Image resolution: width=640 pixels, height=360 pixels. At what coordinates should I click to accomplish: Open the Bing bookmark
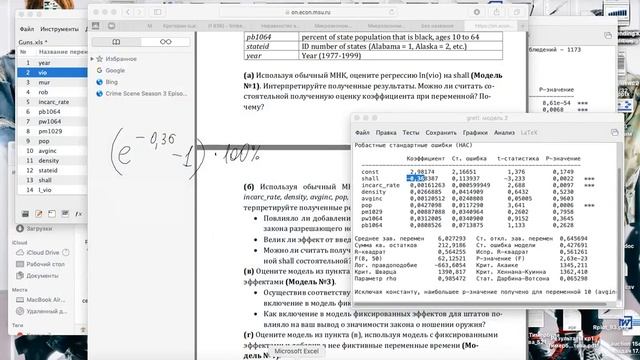(x=111, y=82)
